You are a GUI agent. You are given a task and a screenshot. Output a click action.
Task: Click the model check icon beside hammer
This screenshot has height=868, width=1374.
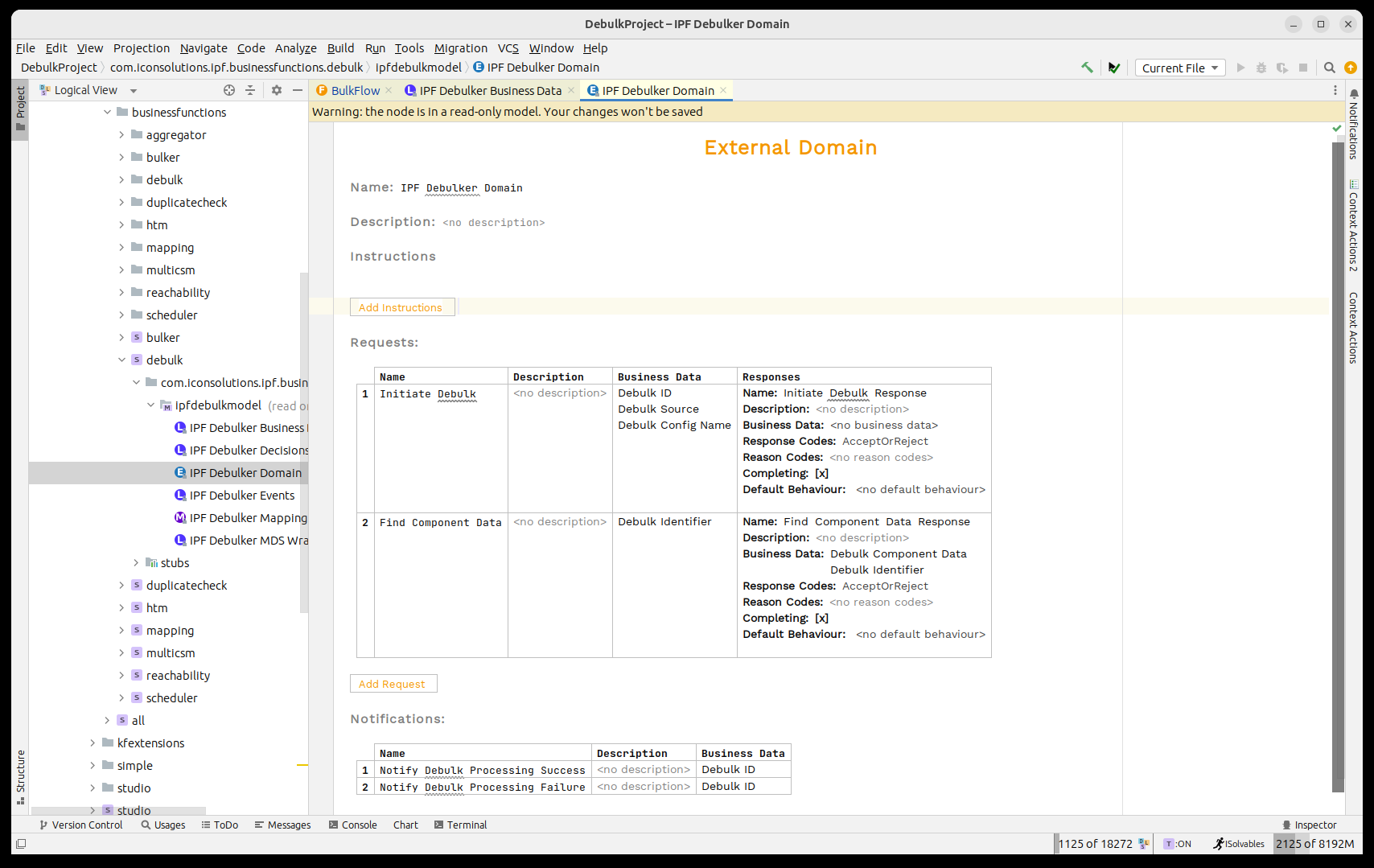(1113, 68)
